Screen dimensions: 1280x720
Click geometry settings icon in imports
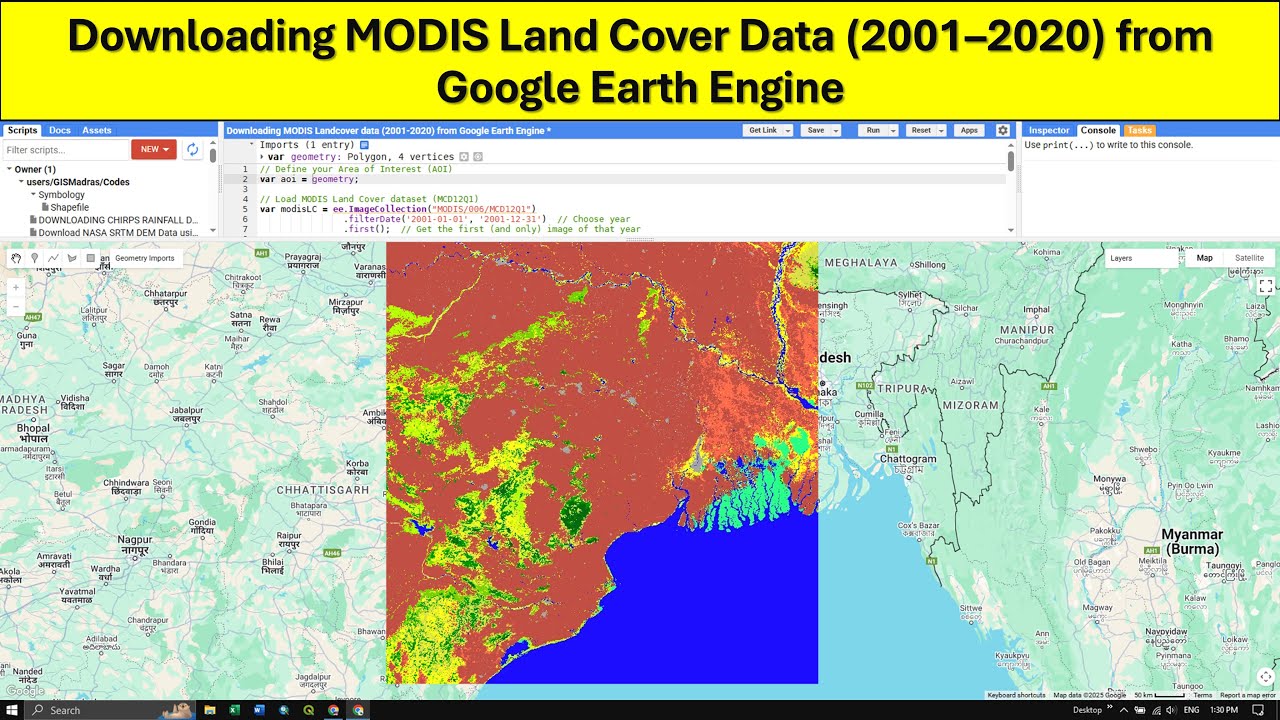click(x=478, y=157)
